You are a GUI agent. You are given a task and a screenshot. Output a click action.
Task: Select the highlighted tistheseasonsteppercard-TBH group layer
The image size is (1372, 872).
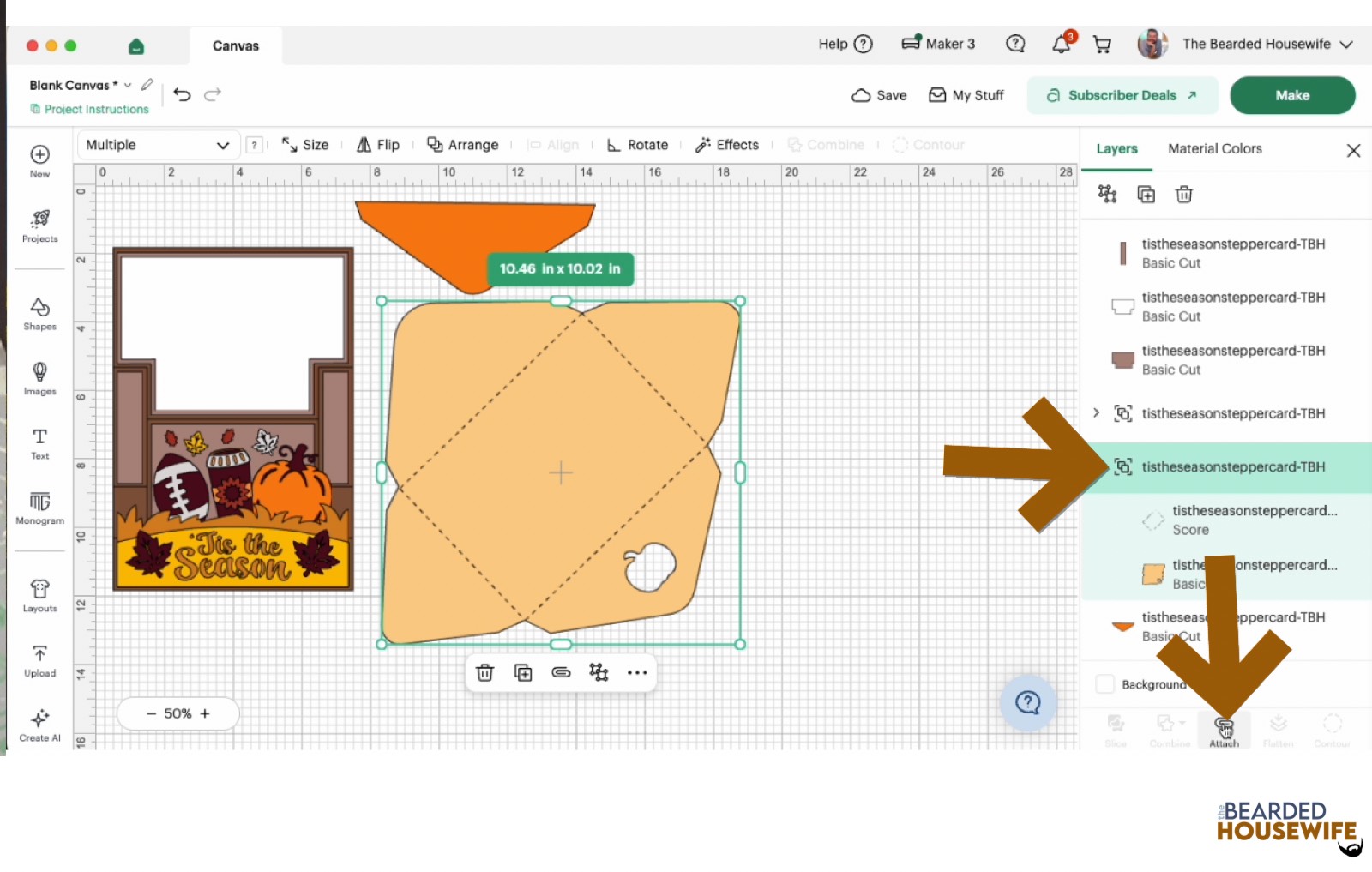[1226, 467]
